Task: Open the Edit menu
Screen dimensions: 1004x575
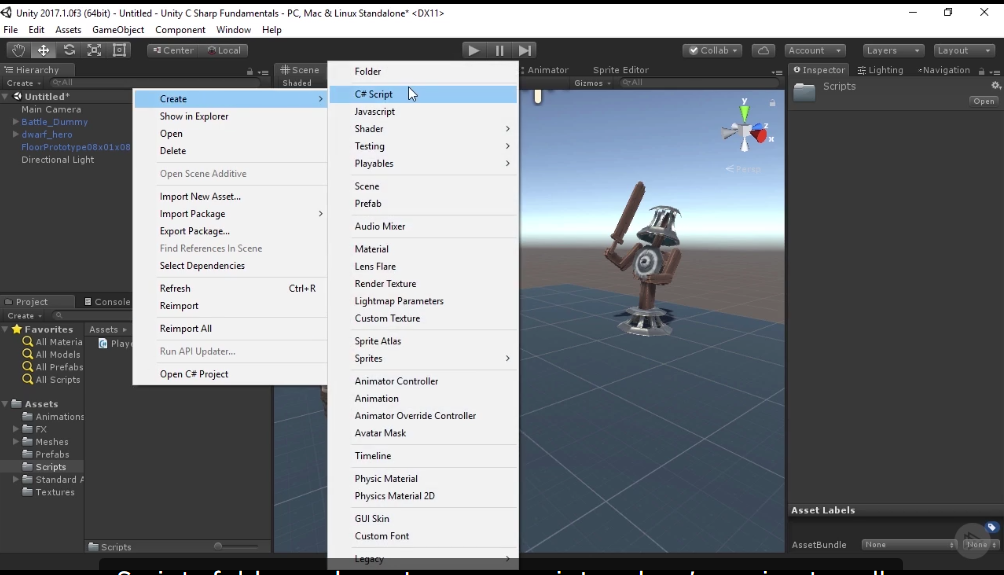Action: pos(36,29)
